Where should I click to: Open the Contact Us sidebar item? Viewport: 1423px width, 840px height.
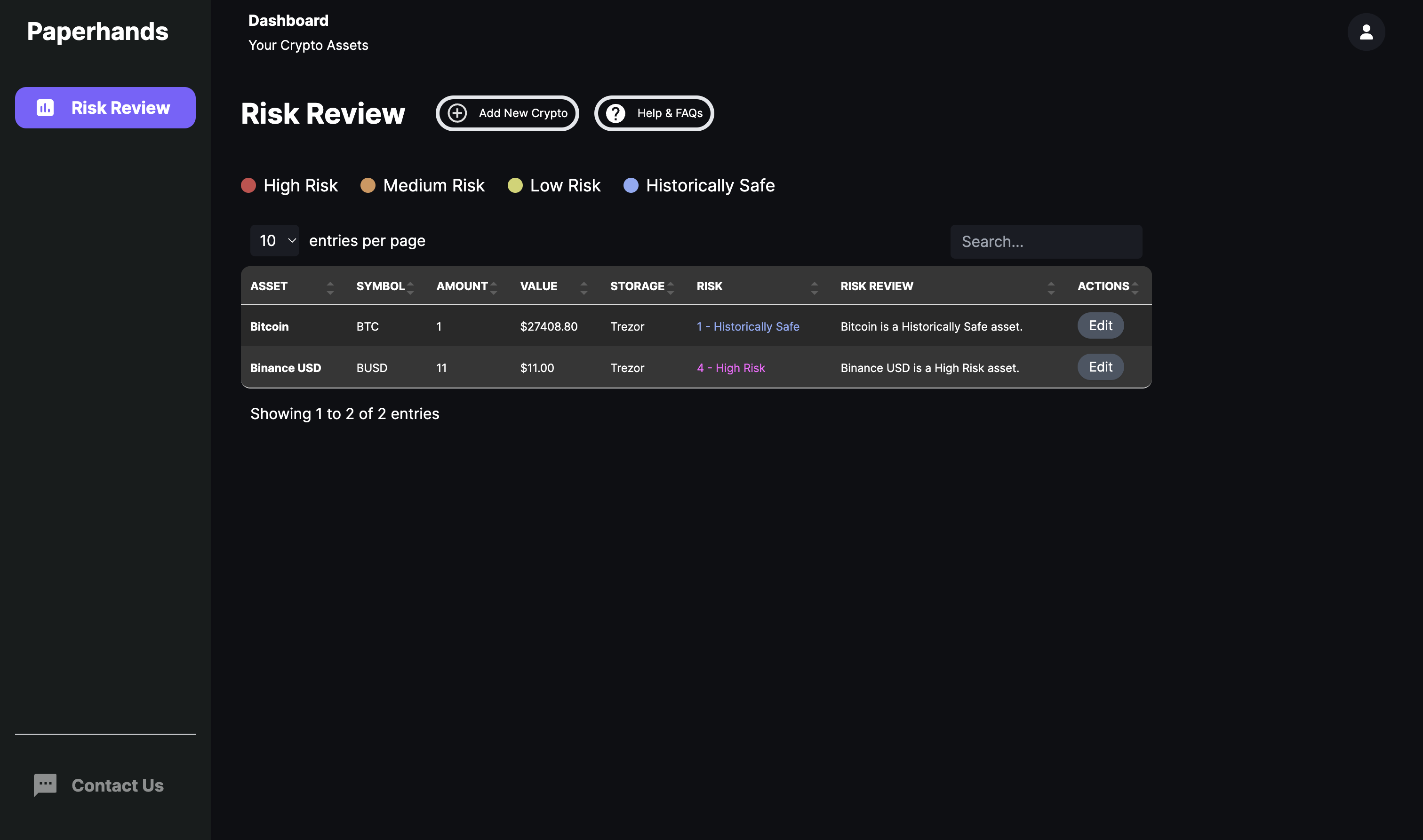coord(117,785)
